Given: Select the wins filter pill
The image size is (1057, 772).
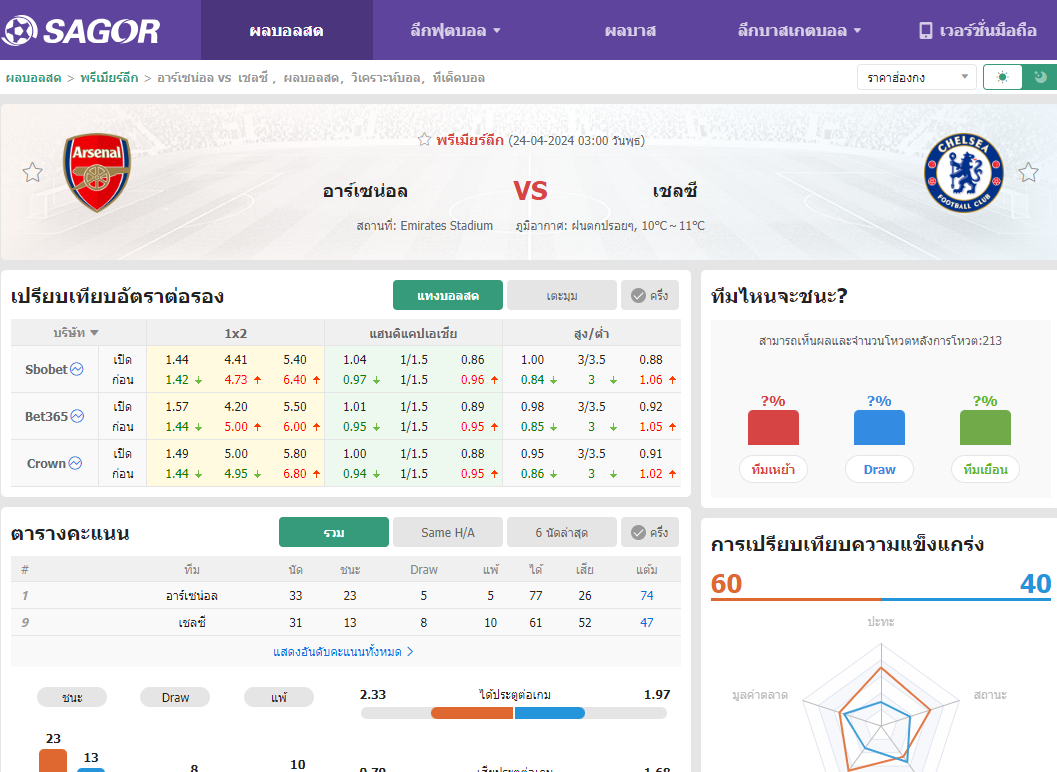Looking at the screenshot, I should point(72,697).
